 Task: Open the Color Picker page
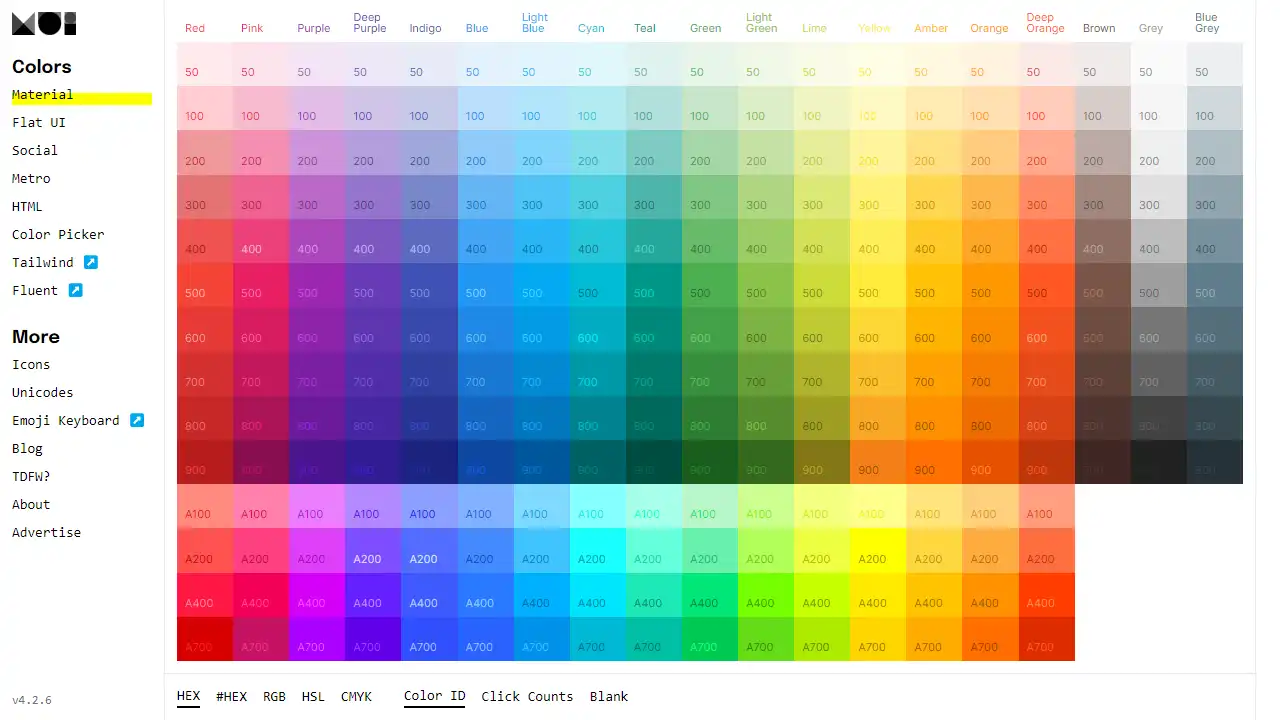tap(57, 234)
